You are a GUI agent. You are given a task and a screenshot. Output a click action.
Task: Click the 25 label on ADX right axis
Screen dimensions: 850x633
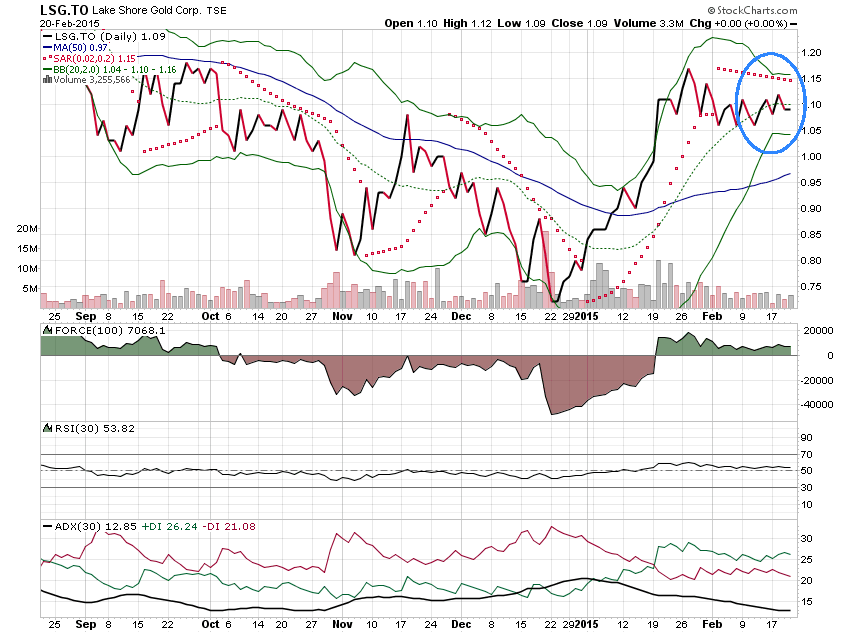coord(807,560)
